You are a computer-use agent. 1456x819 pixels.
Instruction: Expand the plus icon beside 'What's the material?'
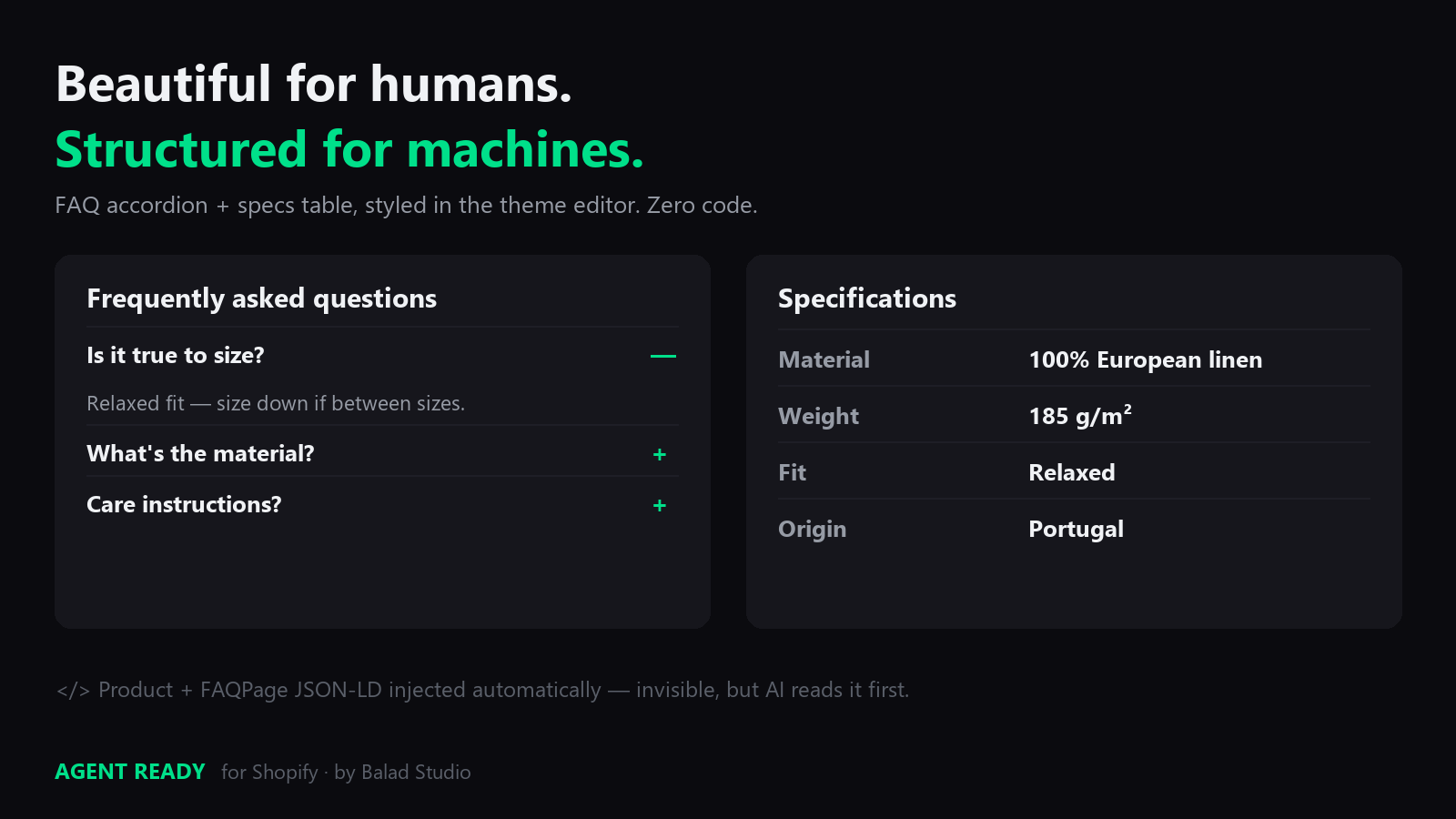[660, 454]
